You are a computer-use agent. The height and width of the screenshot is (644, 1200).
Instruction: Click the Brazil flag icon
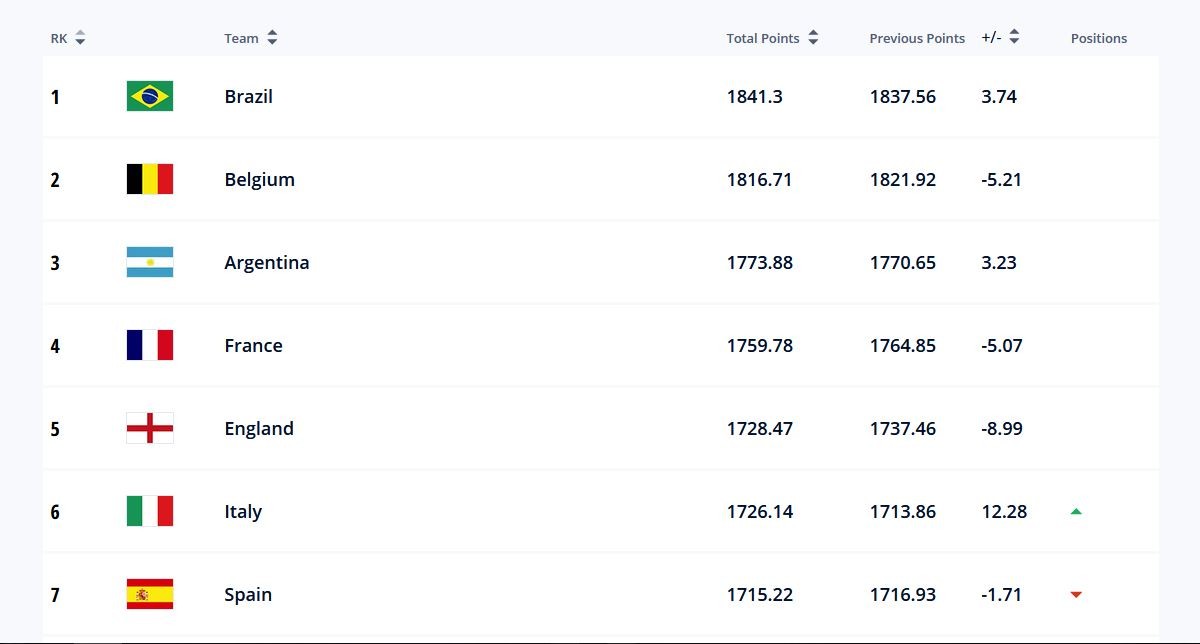tap(150, 96)
